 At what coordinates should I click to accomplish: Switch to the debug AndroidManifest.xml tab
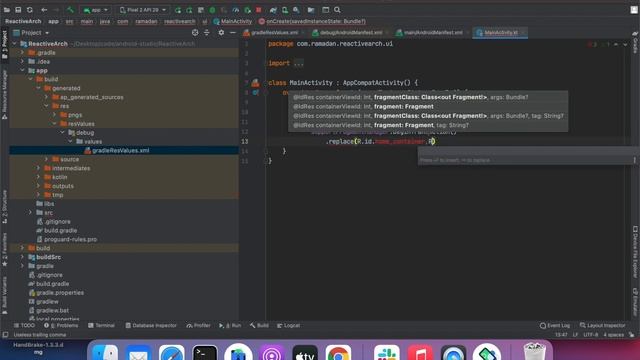click(349, 33)
